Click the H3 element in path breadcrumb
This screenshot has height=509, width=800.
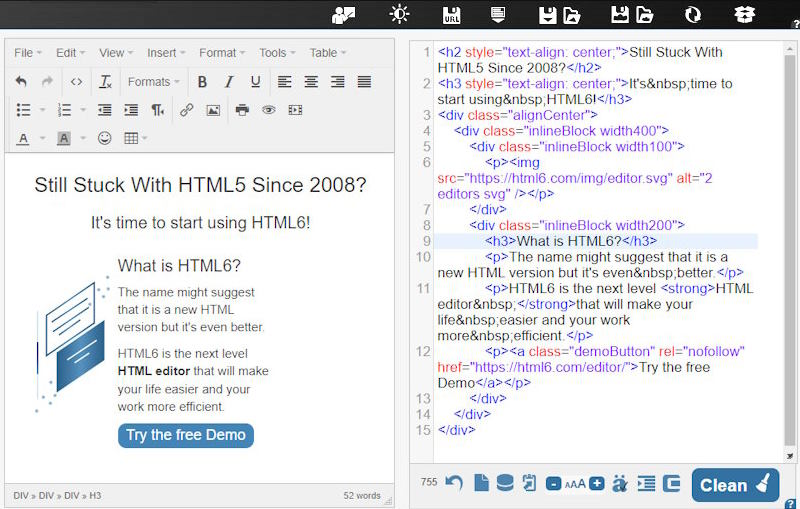(x=95, y=495)
